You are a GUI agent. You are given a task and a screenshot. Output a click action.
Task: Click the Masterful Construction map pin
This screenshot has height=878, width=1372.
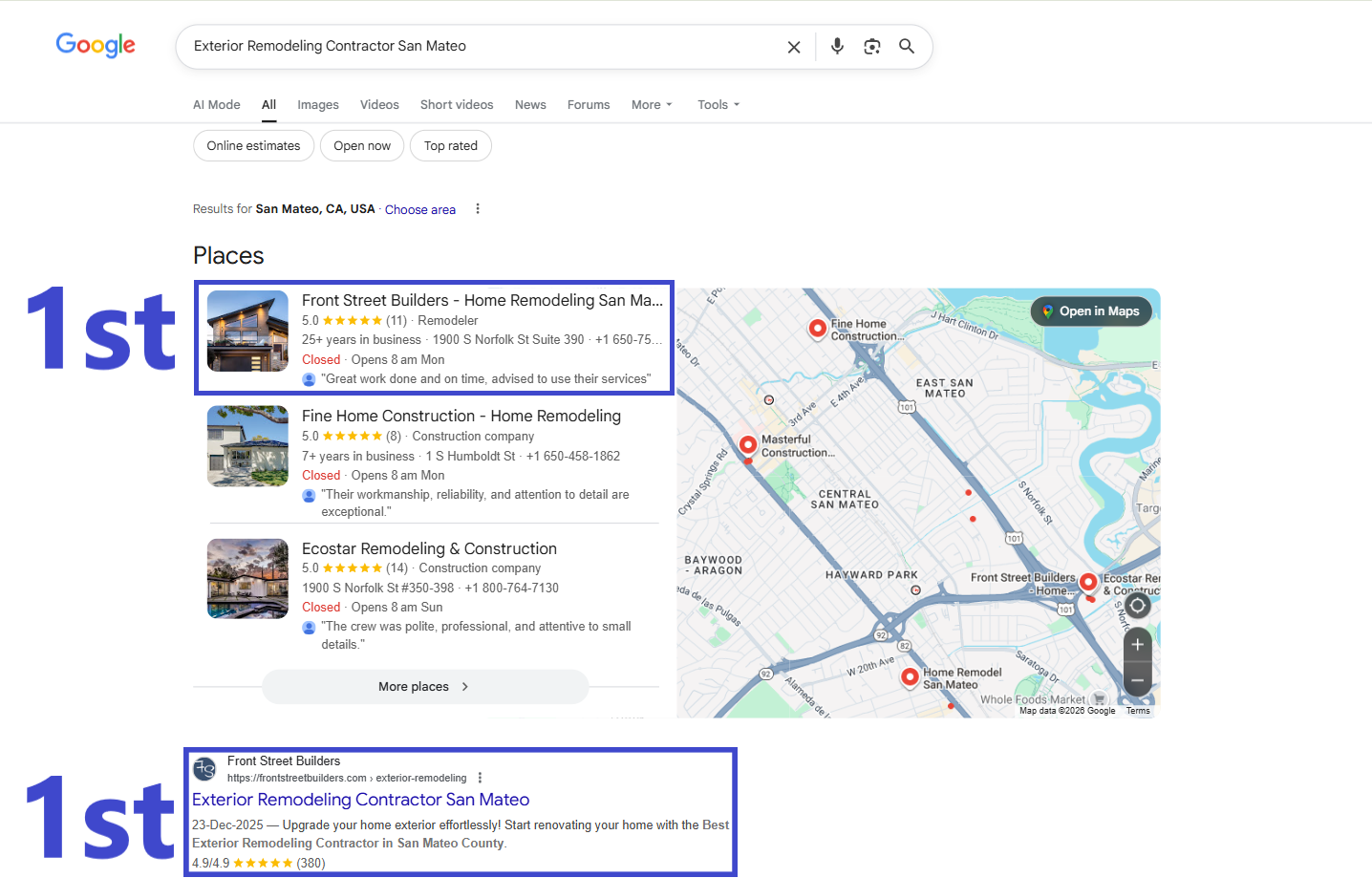pos(748,445)
